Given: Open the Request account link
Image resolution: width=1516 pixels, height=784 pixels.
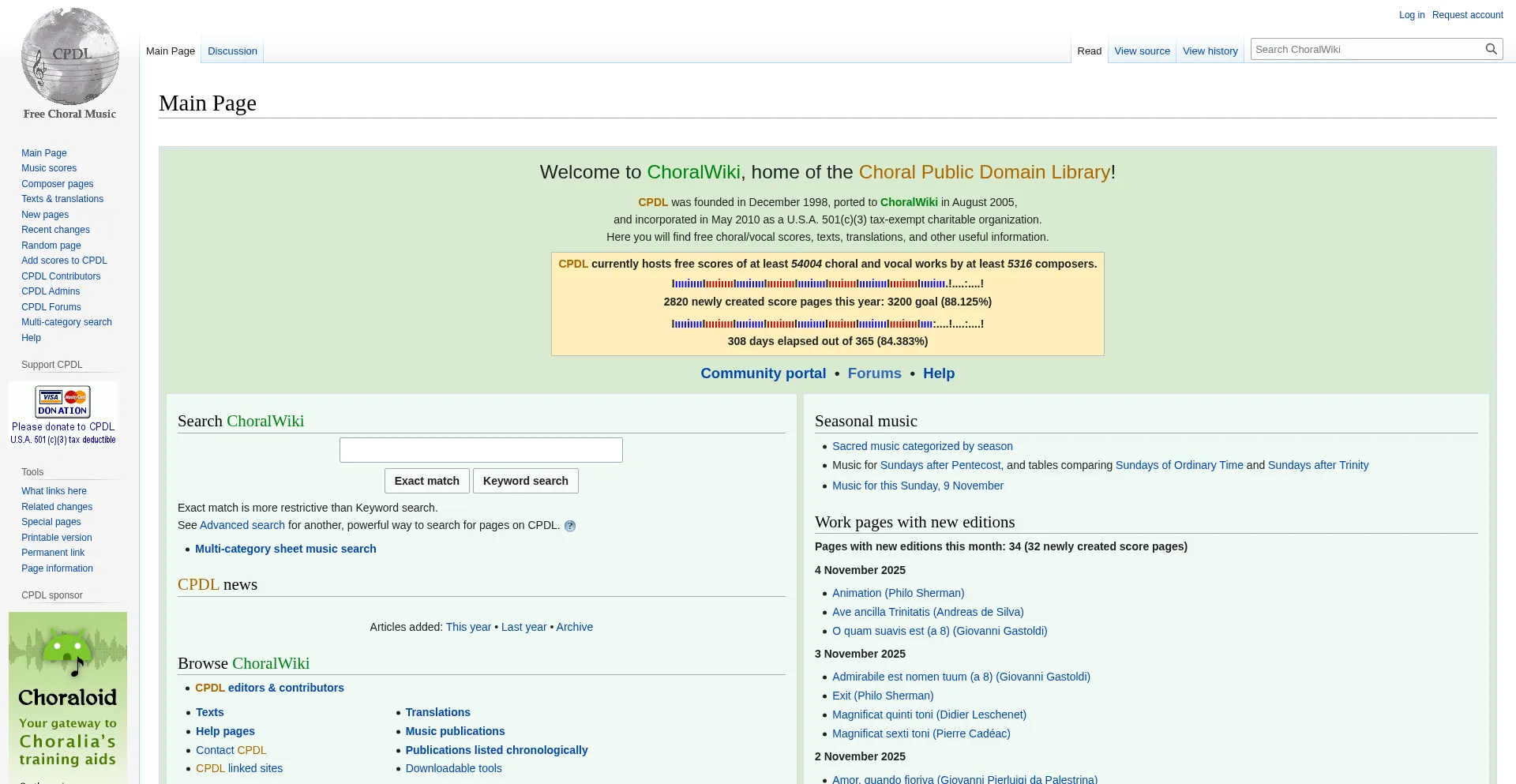Looking at the screenshot, I should tap(1467, 15).
